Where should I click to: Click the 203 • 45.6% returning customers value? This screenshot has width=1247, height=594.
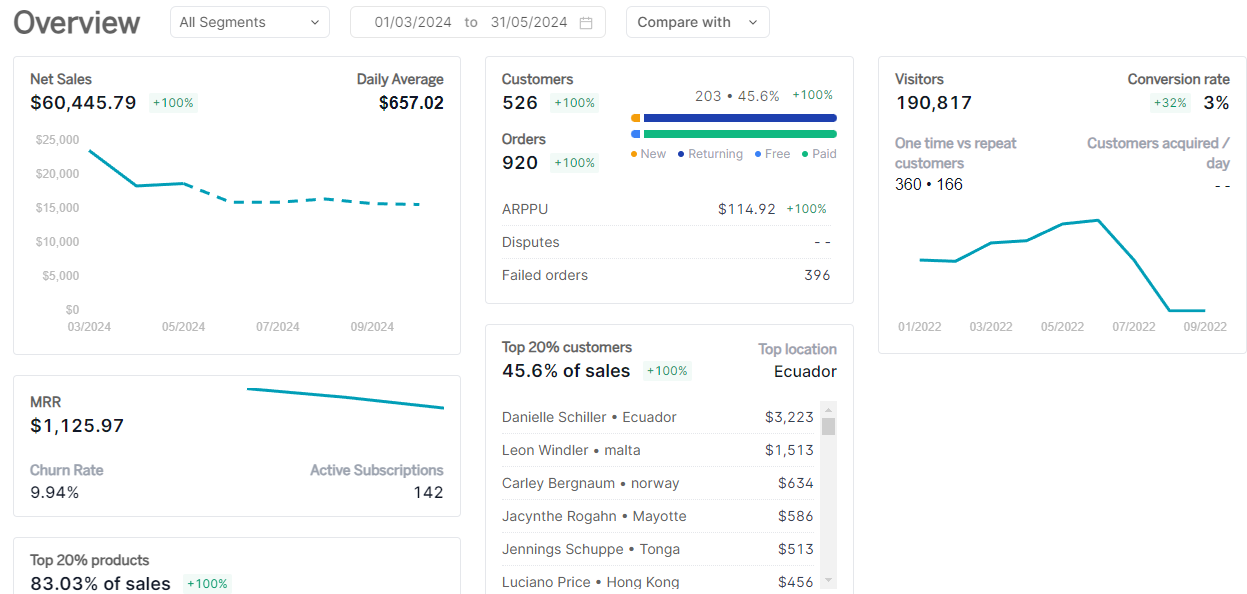pyautogui.click(x=737, y=96)
